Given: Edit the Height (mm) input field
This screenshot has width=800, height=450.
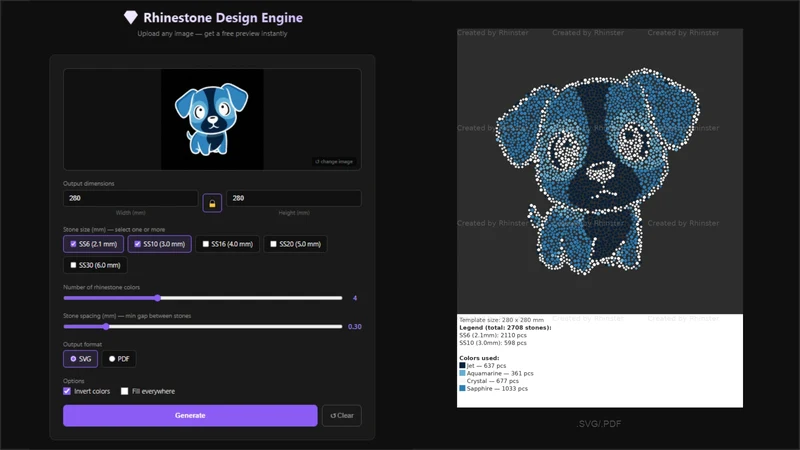Looking at the screenshot, I should (294, 198).
